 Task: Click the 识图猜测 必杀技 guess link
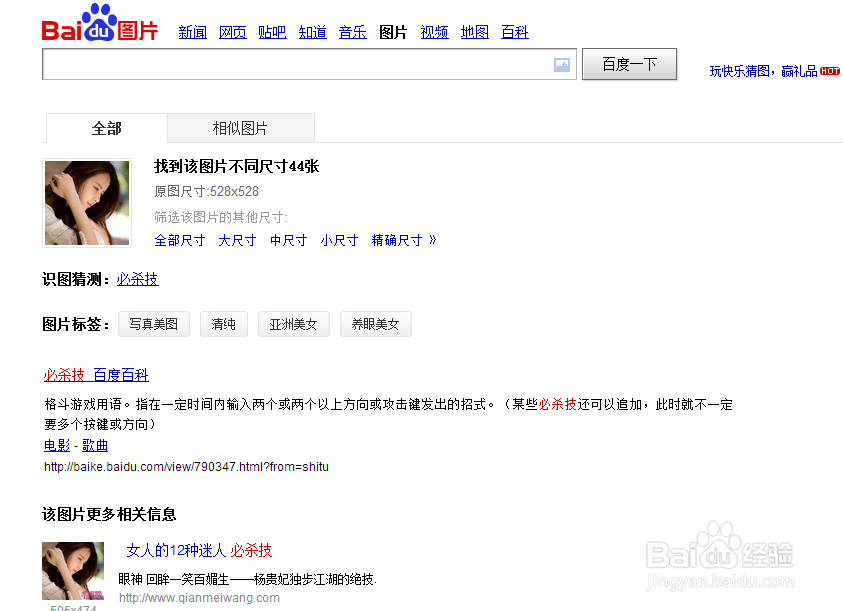coord(137,279)
